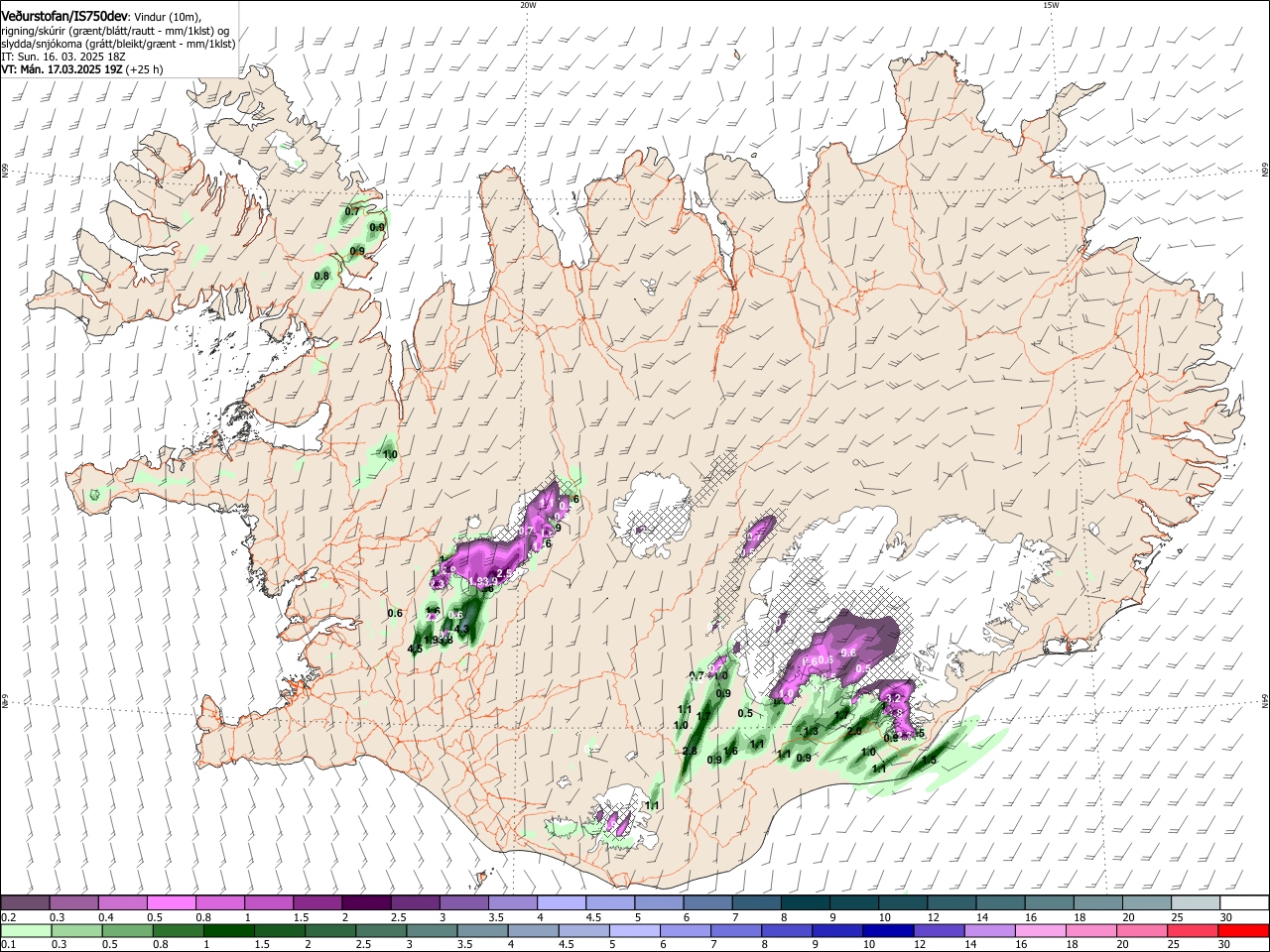Select the white 30 swatch in snow scale

[x=1244, y=902]
